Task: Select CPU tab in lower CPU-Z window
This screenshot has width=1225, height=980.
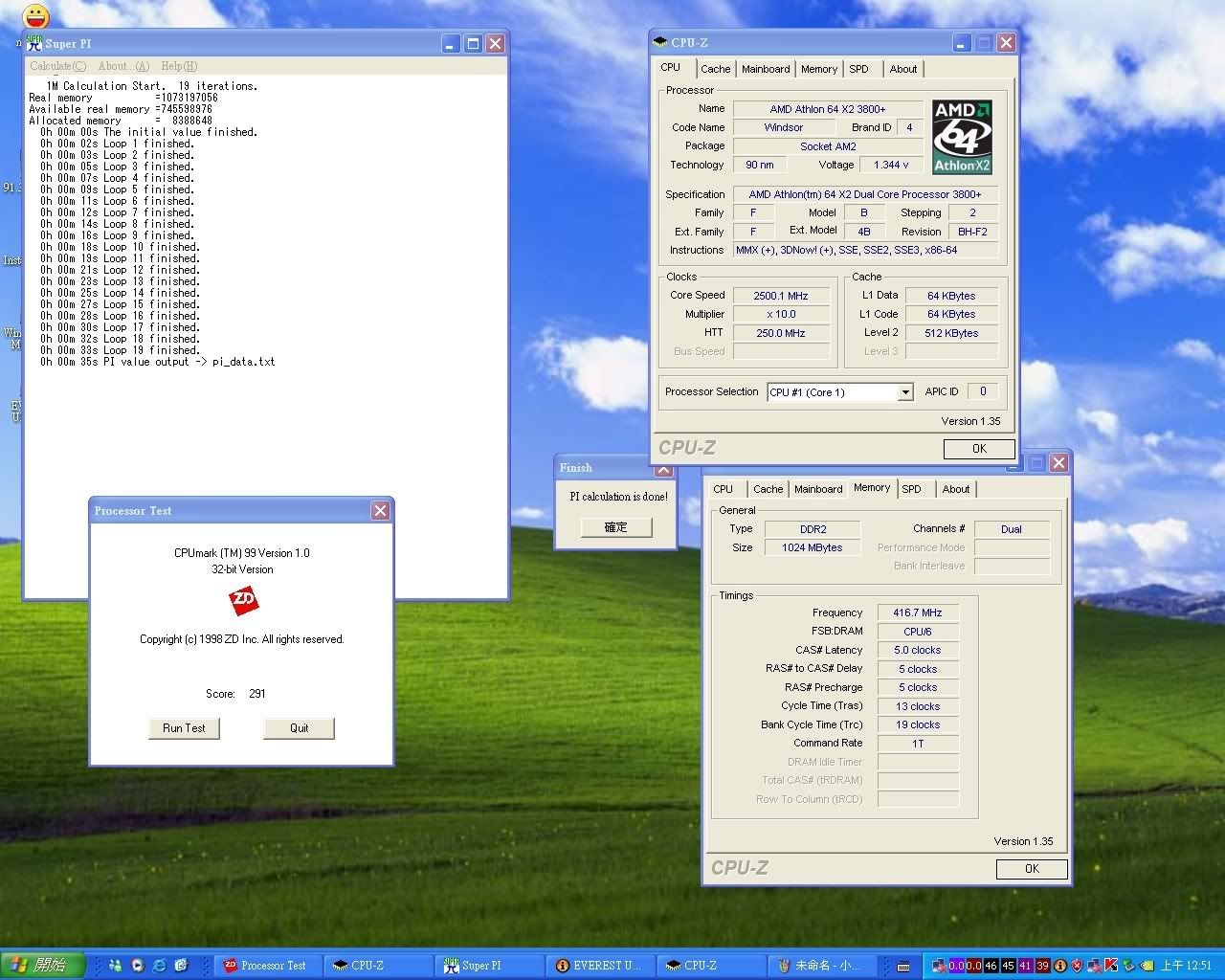Action: 724,489
